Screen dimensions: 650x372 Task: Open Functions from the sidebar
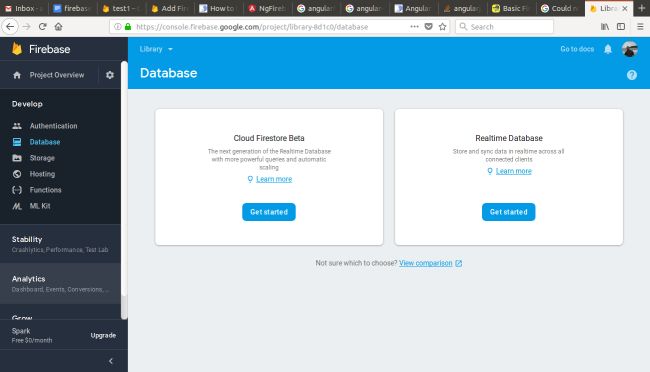(x=45, y=190)
